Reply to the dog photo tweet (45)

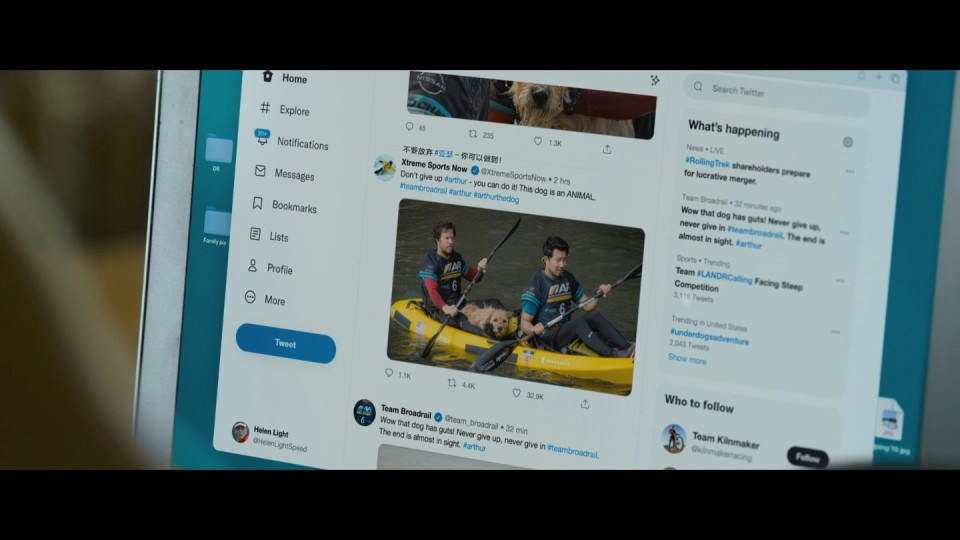414,127
